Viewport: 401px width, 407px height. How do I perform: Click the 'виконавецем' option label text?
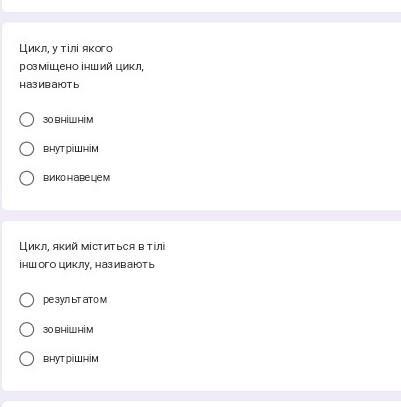(x=77, y=178)
